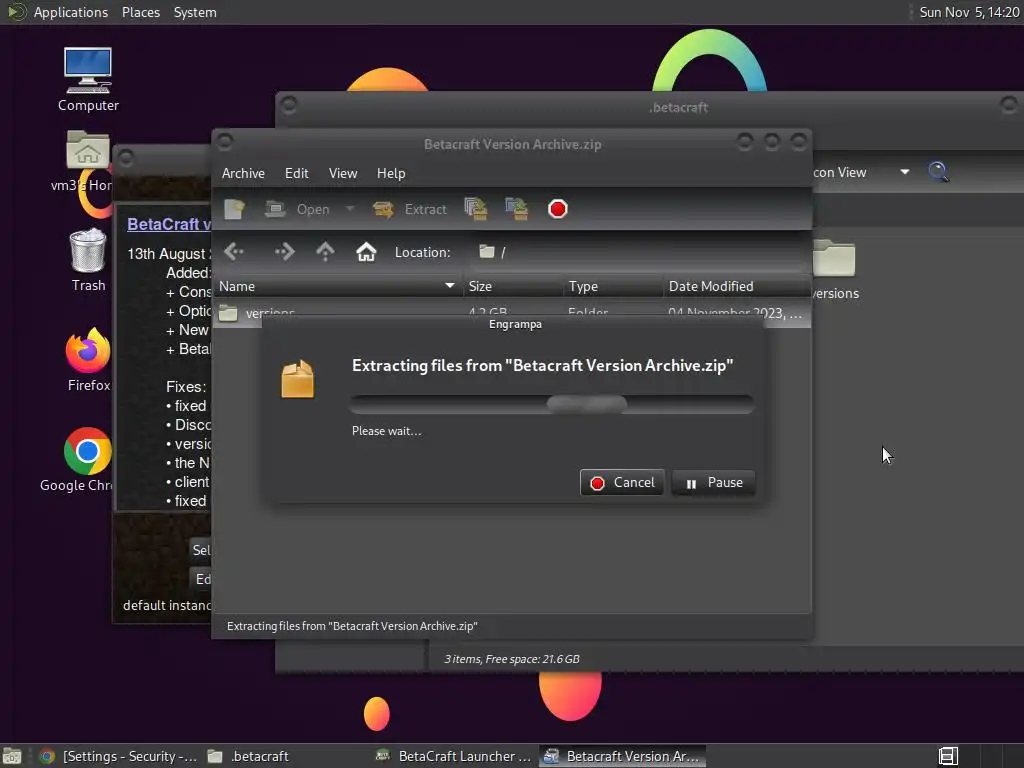Open the System menu
Viewport: 1024px width, 768px height.
click(195, 12)
